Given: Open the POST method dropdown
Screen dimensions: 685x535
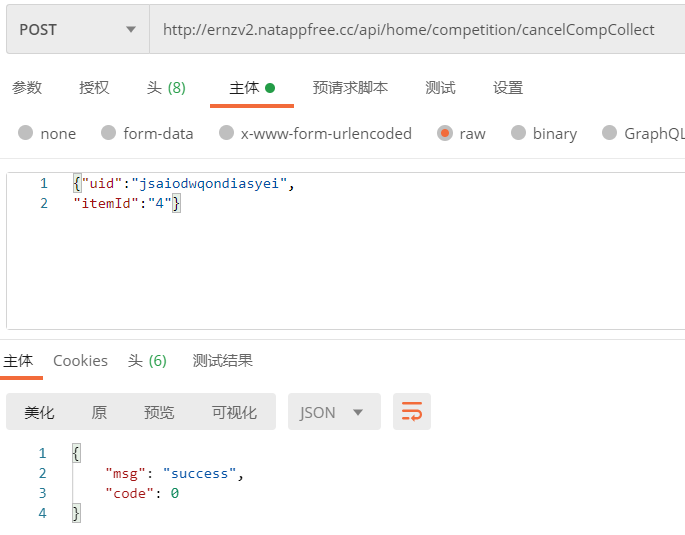Looking at the screenshot, I should pos(77,30).
